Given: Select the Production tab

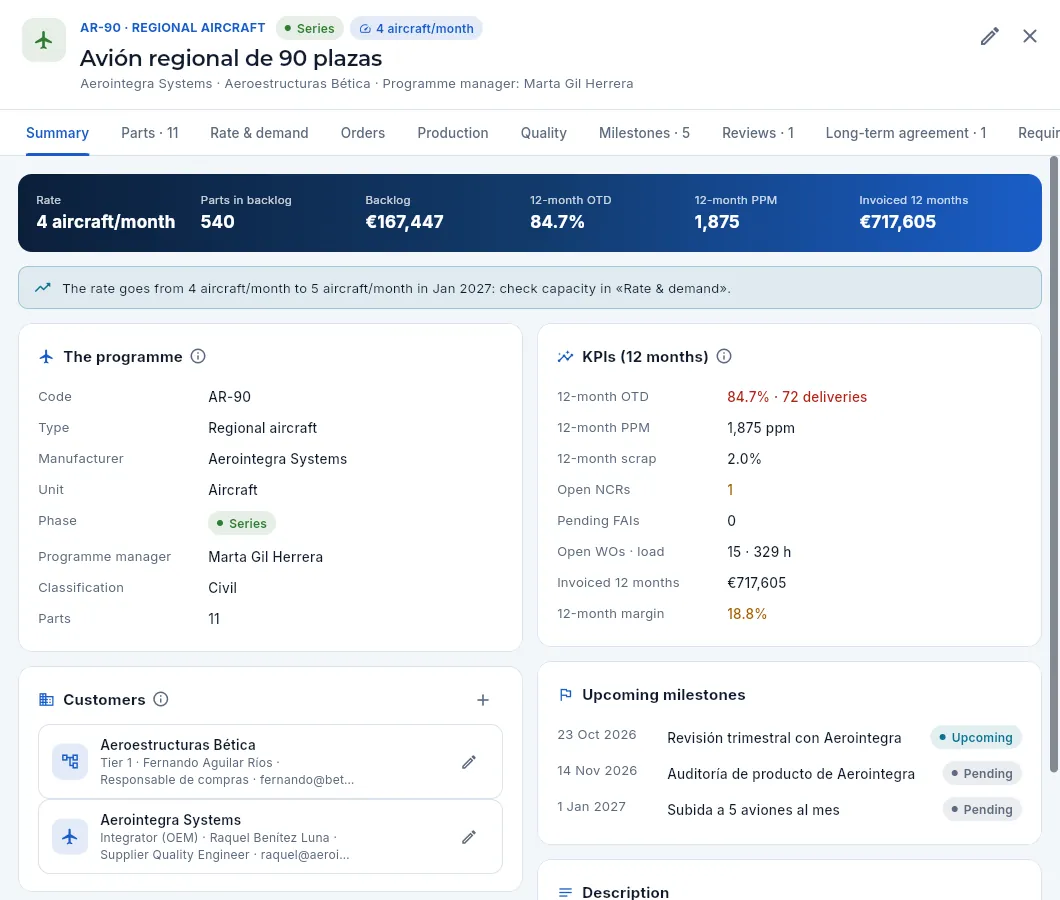Looking at the screenshot, I should point(453,133).
